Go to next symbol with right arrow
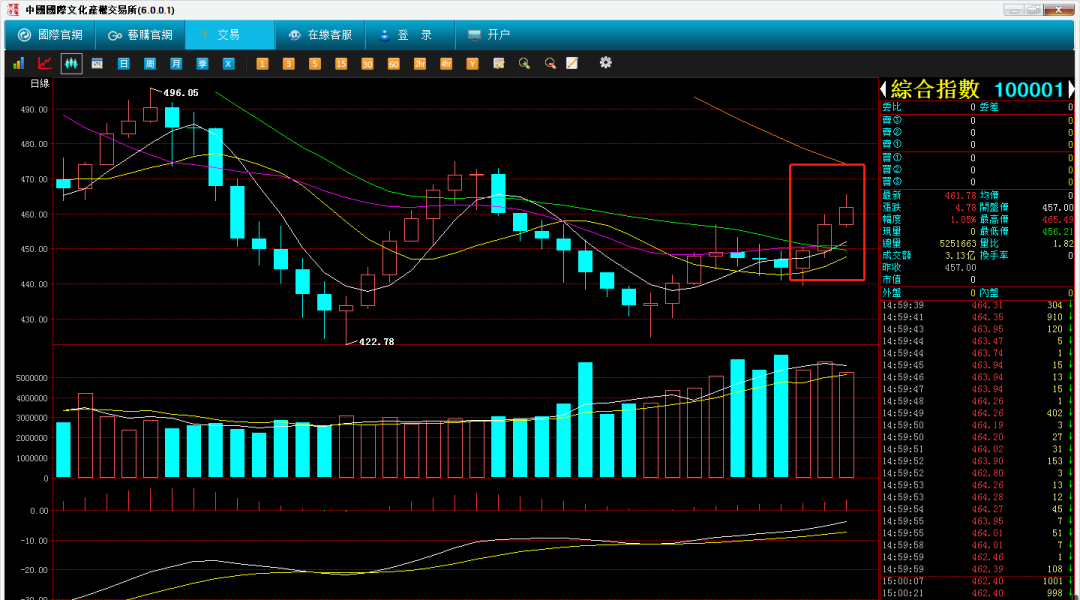Screen dimensions: 1080x600 [x=1070, y=89]
